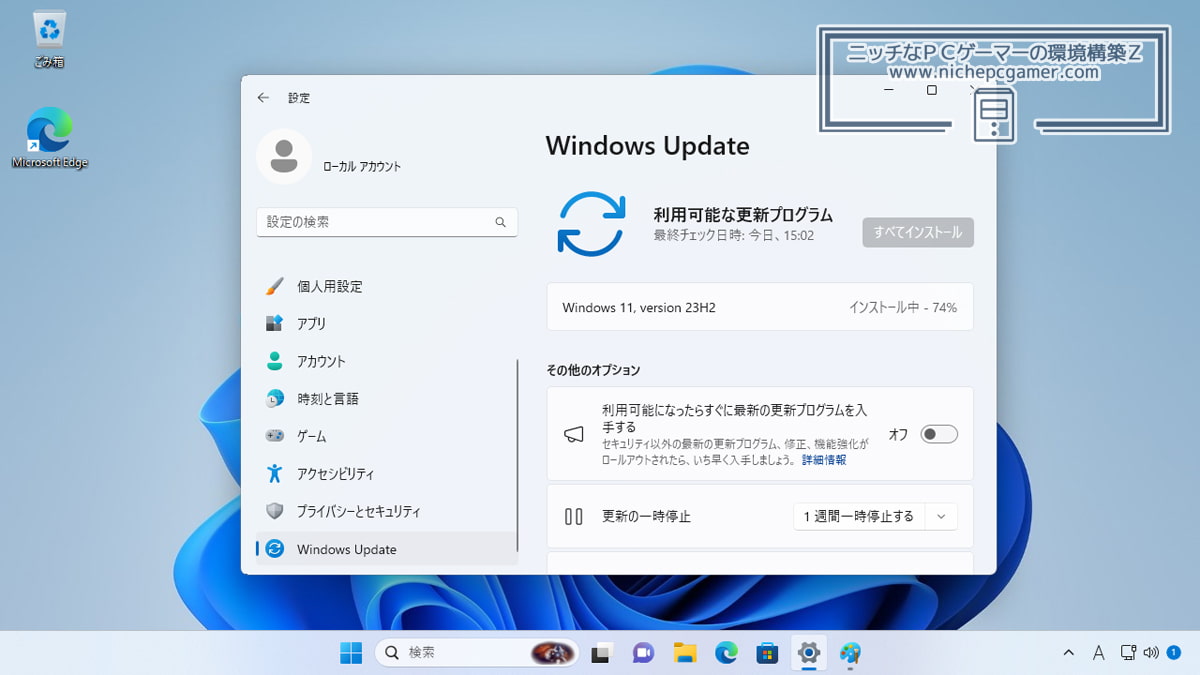The height and width of the screenshot is (675, 1200).
Task: Click the 最終チェック日時: 今日、15:02 text
Action: pos(733,236)
